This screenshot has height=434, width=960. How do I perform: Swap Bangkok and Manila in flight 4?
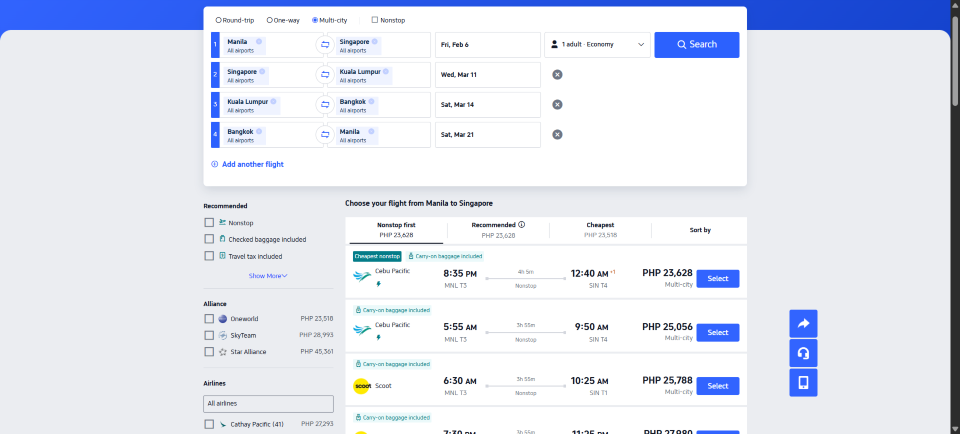(x=324, y=135)
